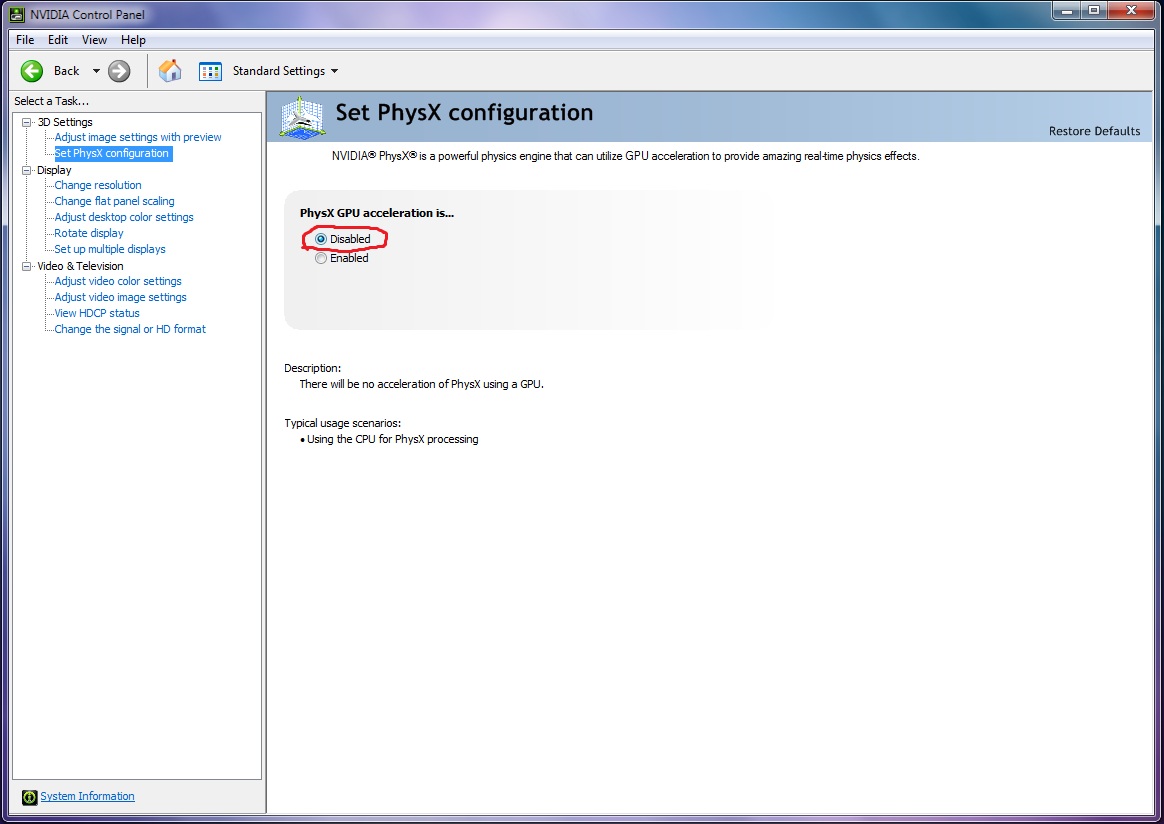Screen dimensions: 1164x824
Task: Select the Disabled radio button
Action: (x=321, y=239)
